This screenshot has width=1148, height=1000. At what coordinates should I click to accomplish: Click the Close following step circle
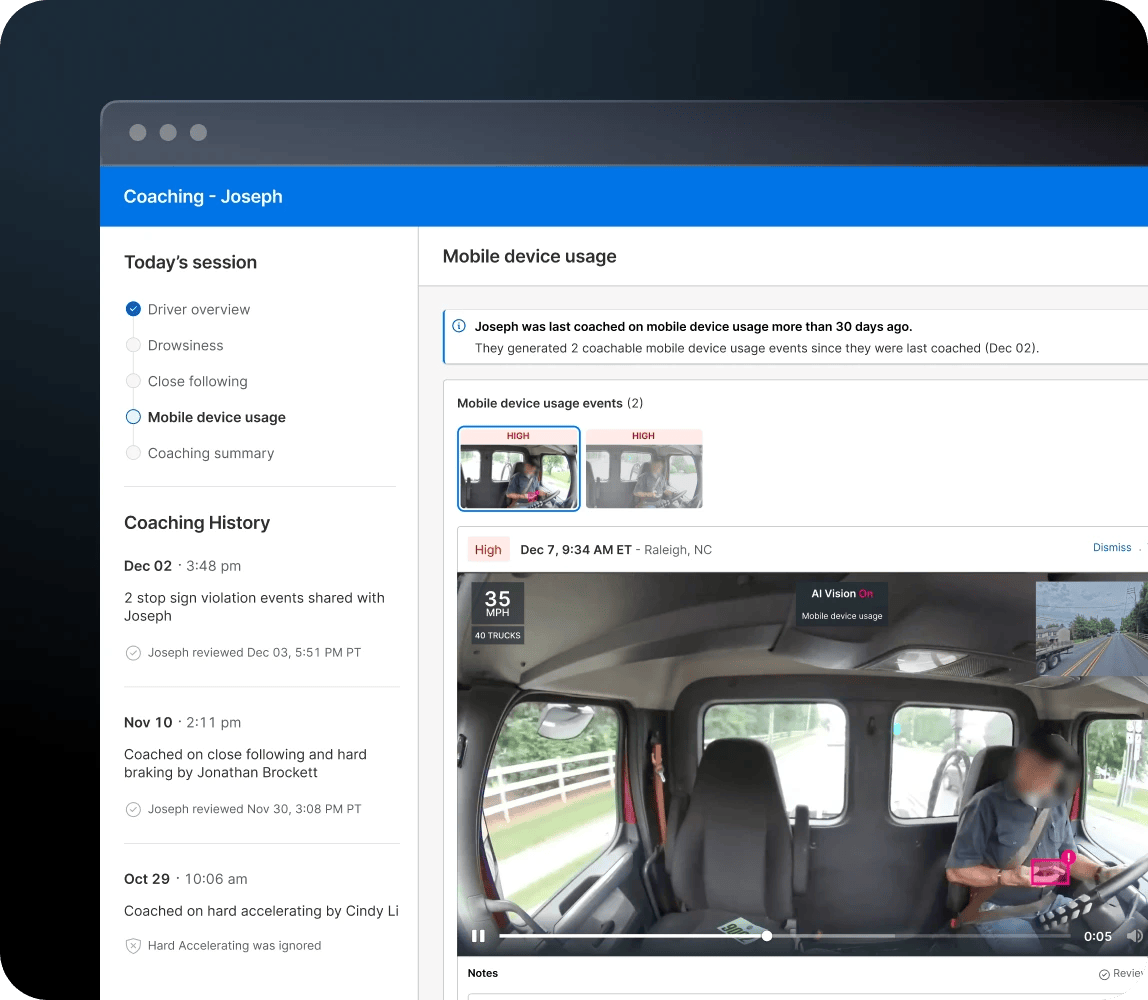[x=133, y=381]
